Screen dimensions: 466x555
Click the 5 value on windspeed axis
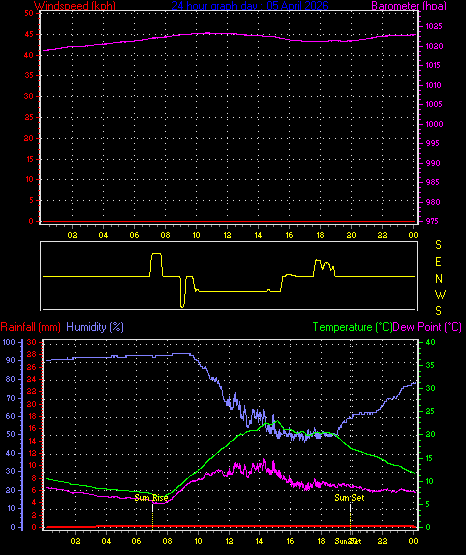[31, 200]
